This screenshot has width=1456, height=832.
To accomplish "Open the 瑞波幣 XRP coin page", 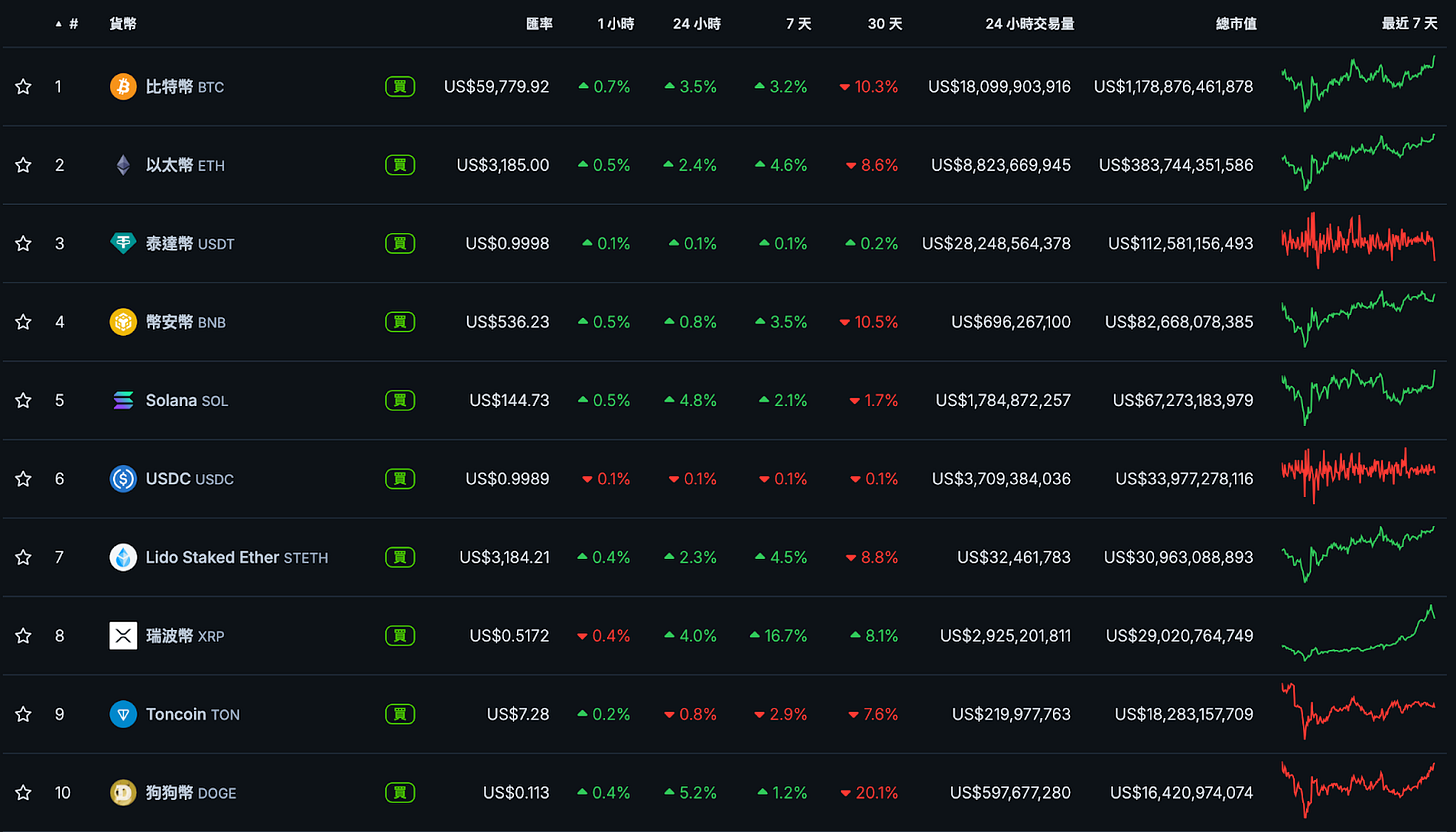I will (x=185, y=636).
